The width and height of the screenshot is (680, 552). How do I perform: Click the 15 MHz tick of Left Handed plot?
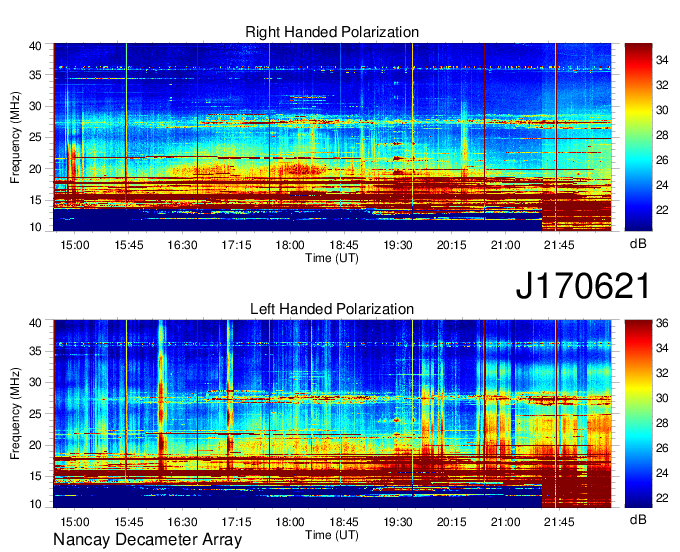pyautogui.click(x=36, y=477)
